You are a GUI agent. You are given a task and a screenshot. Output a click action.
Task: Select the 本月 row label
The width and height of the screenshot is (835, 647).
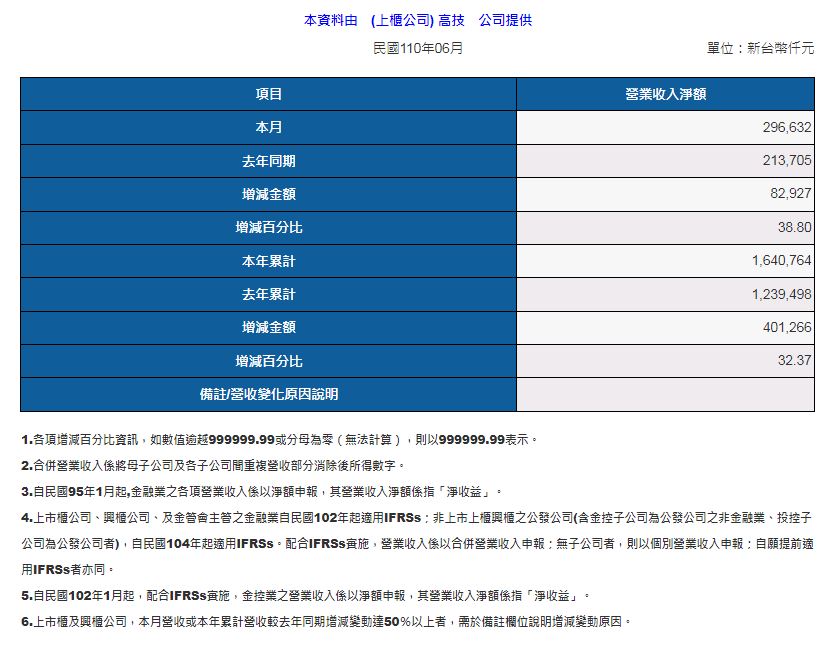point(268,127)
